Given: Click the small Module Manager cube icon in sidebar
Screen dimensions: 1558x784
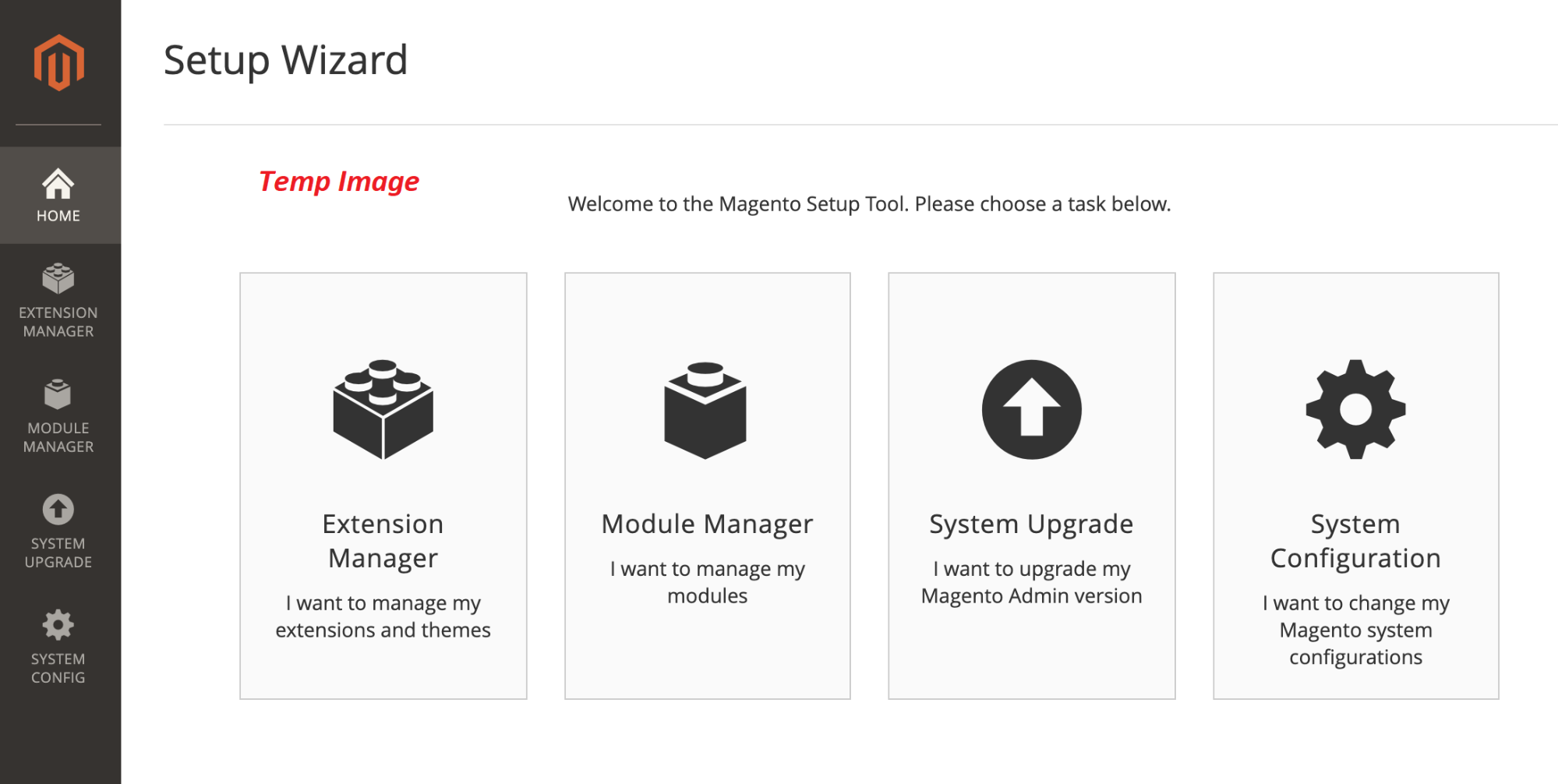Looking at the screenshot, I should 58,394.
